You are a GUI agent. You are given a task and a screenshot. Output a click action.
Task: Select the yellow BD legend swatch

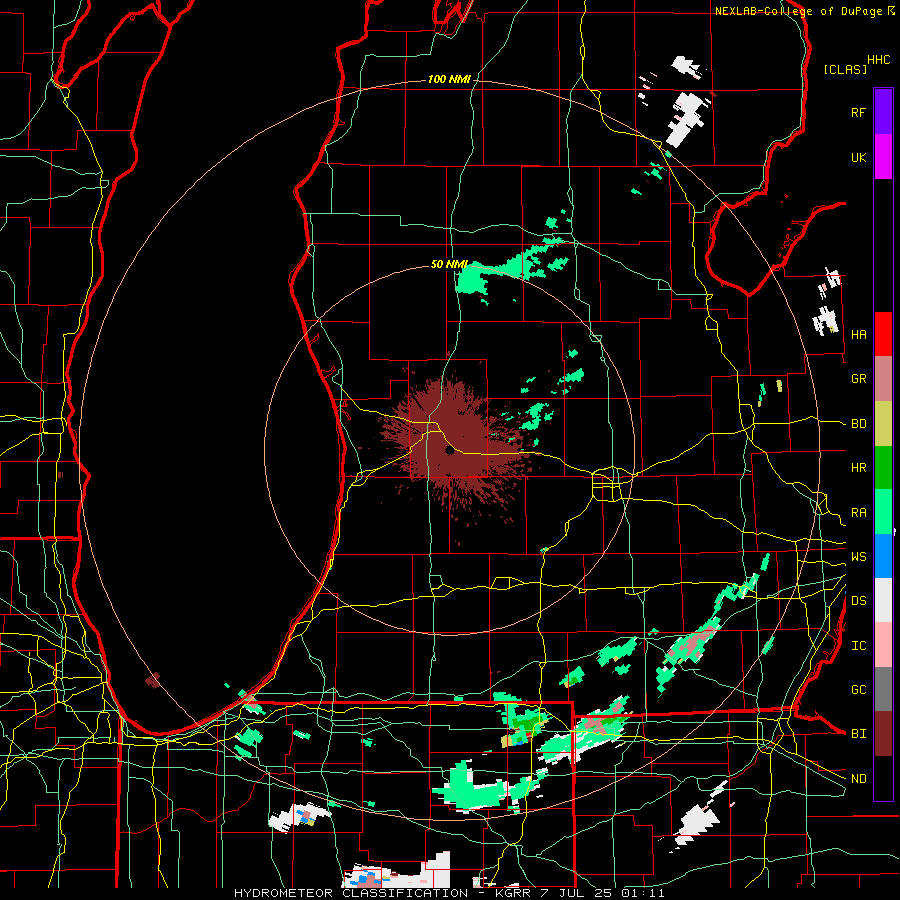tap(883, 424)
